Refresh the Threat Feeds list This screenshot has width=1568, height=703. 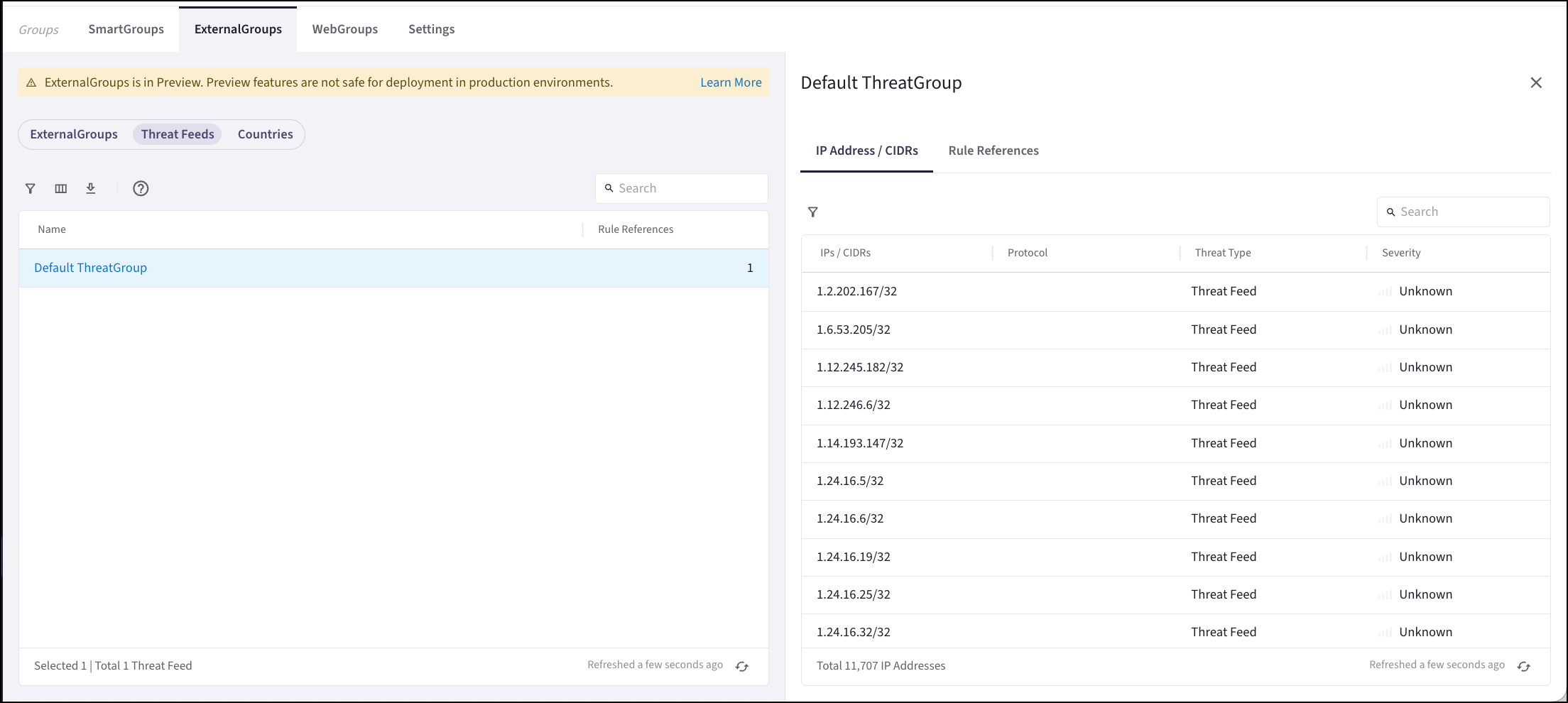point(741,666)
